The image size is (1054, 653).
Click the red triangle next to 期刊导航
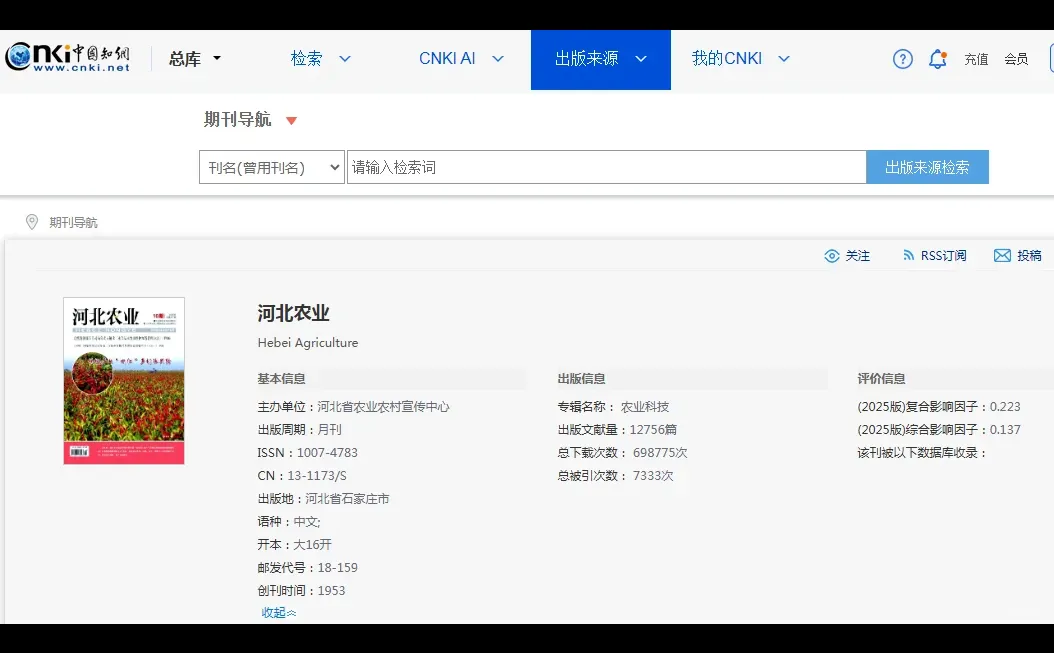tap(290, 119)
